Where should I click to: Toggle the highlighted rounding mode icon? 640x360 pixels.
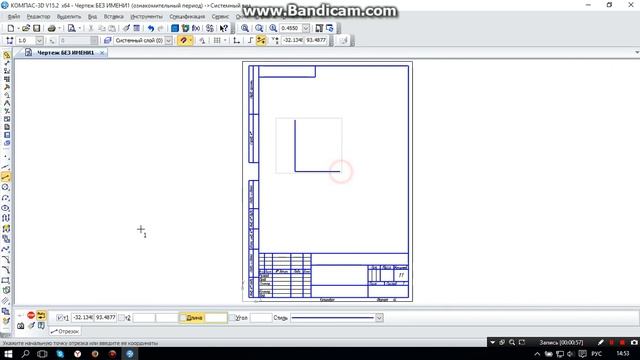point(261,40)
